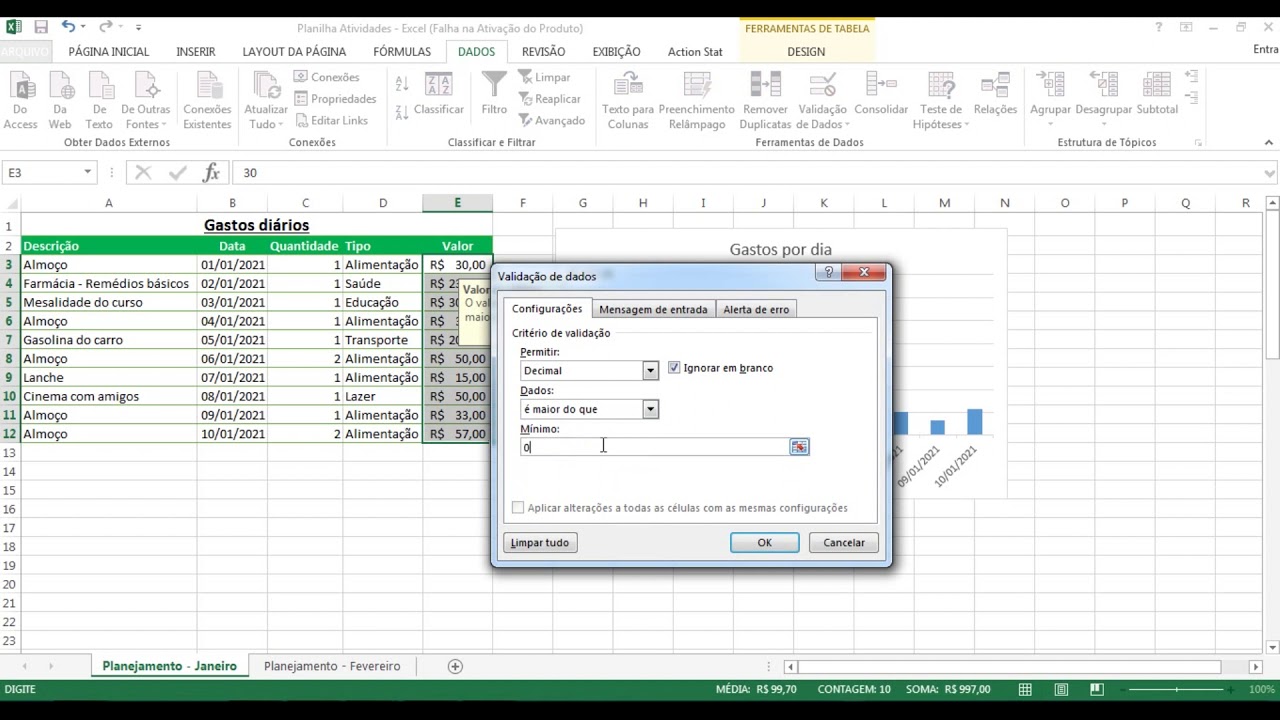The image size is (1280, 720).
Task: Click the Filtro funnel icon
Action: click(x=494, y=86)
